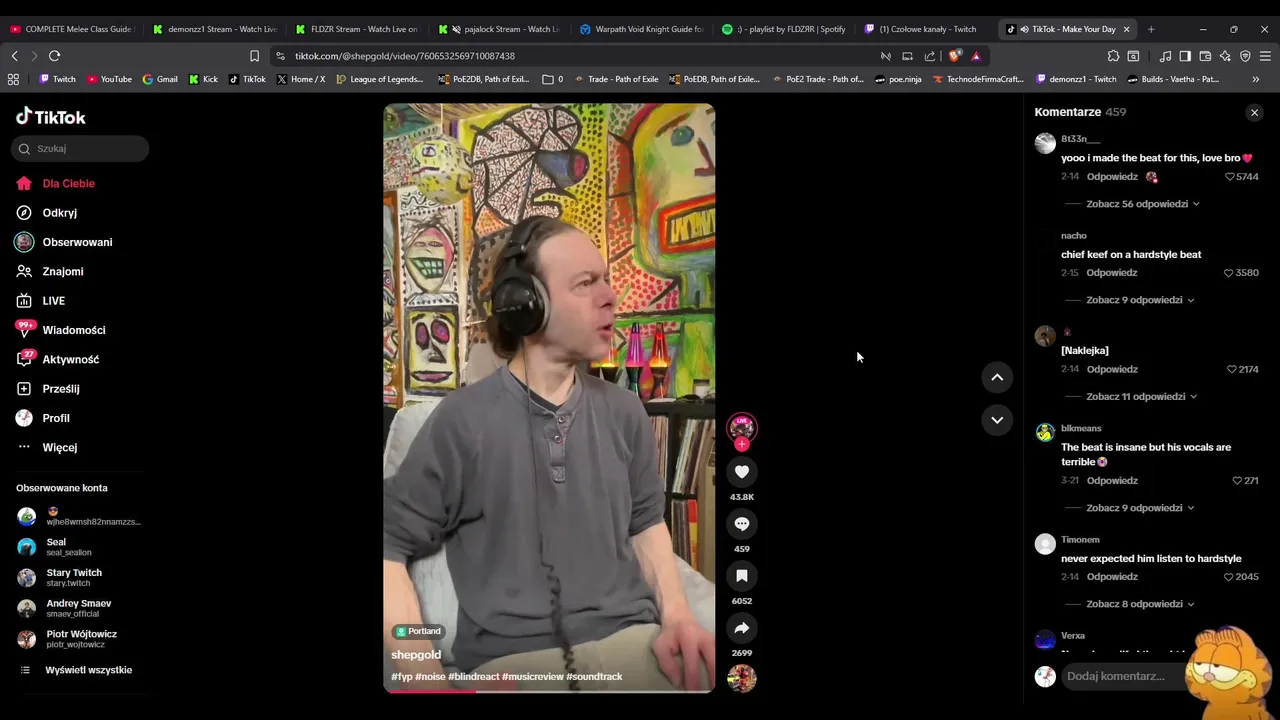Image resolution: width=1280 pixels, height=720 pixels.
Task: Open Profil page
Action: coord(44,418)
